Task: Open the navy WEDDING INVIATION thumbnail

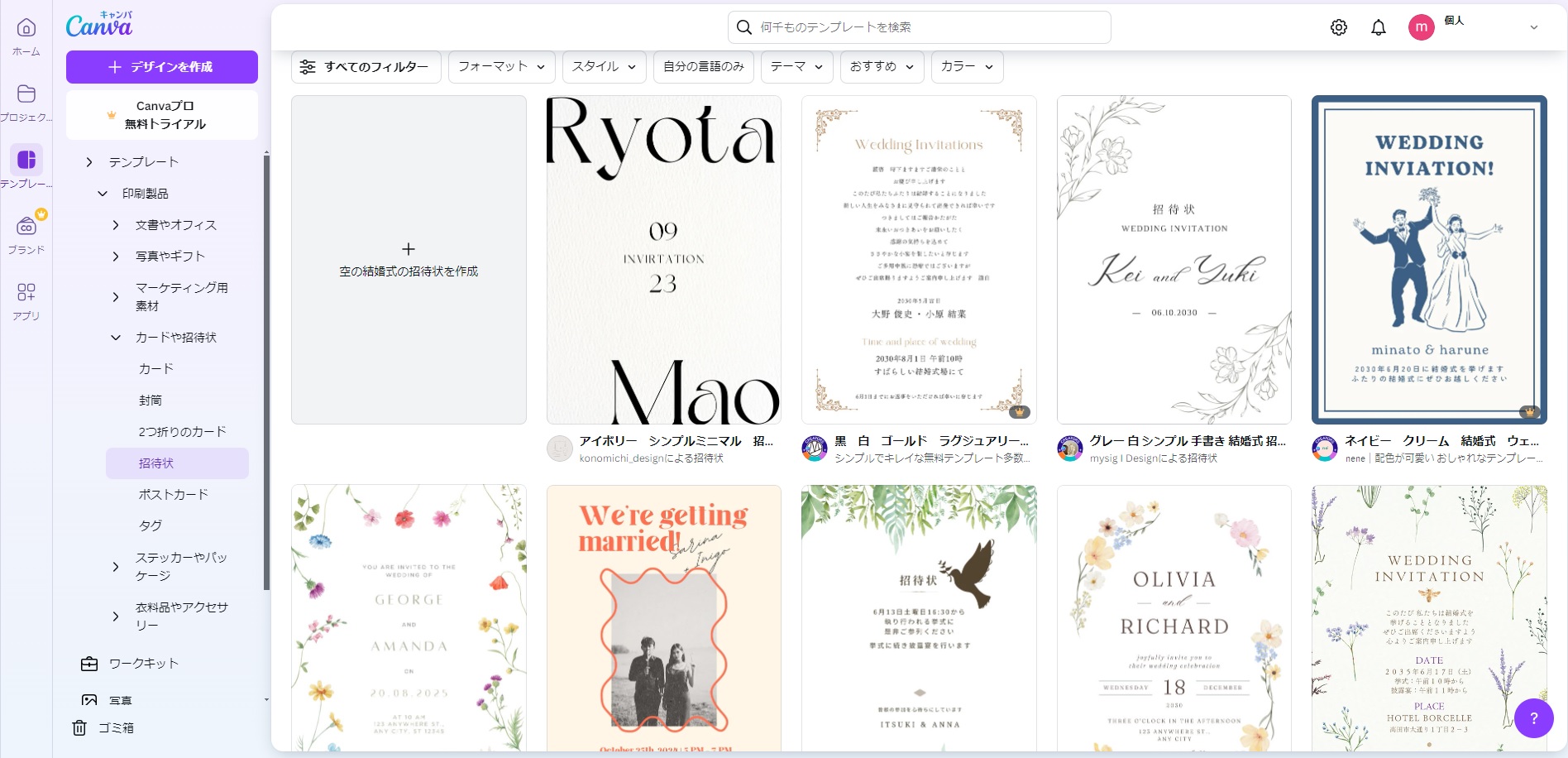Action: click(x=1429, y=260)
